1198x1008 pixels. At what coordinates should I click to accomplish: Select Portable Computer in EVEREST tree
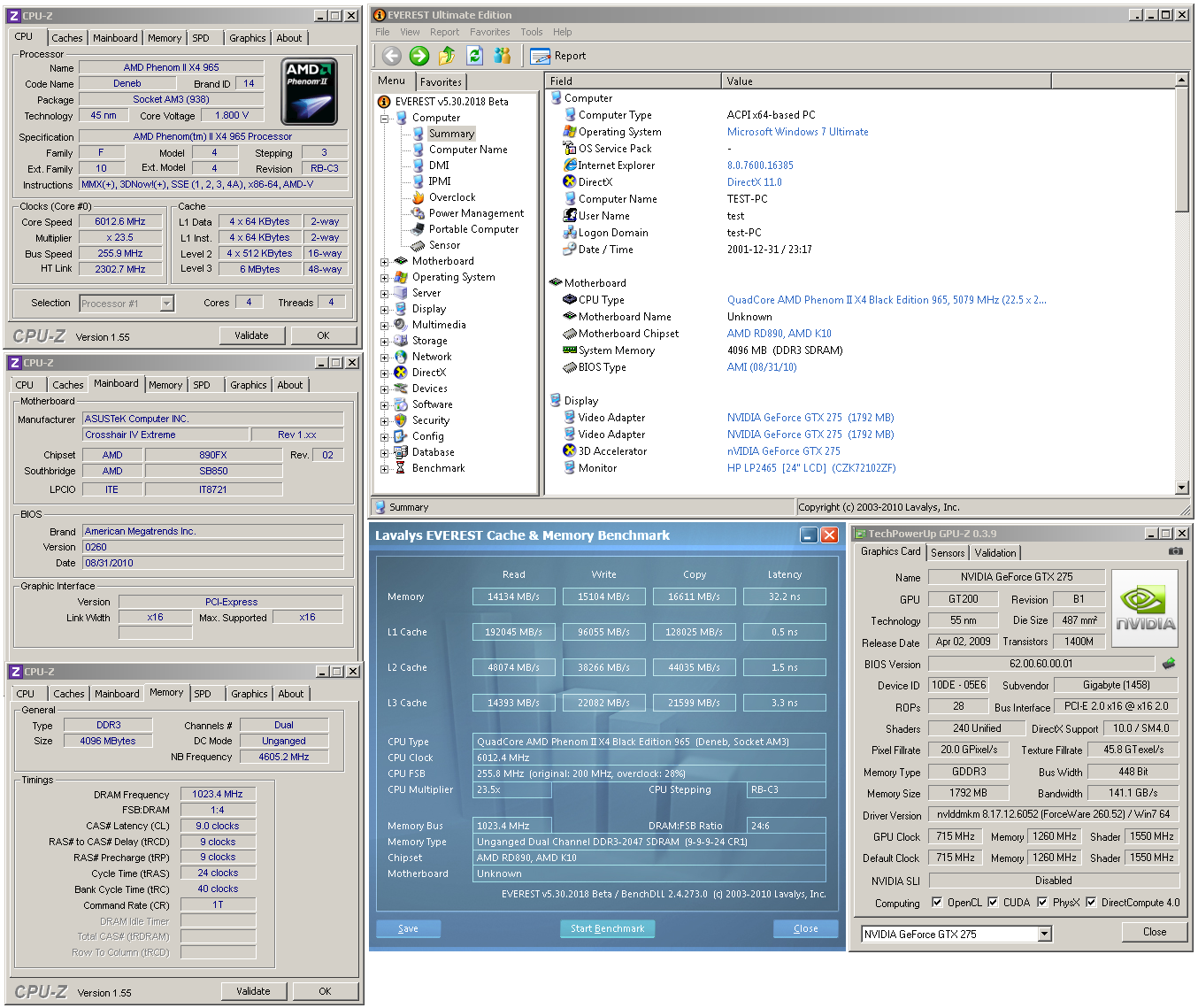click(x=473, y=229)
